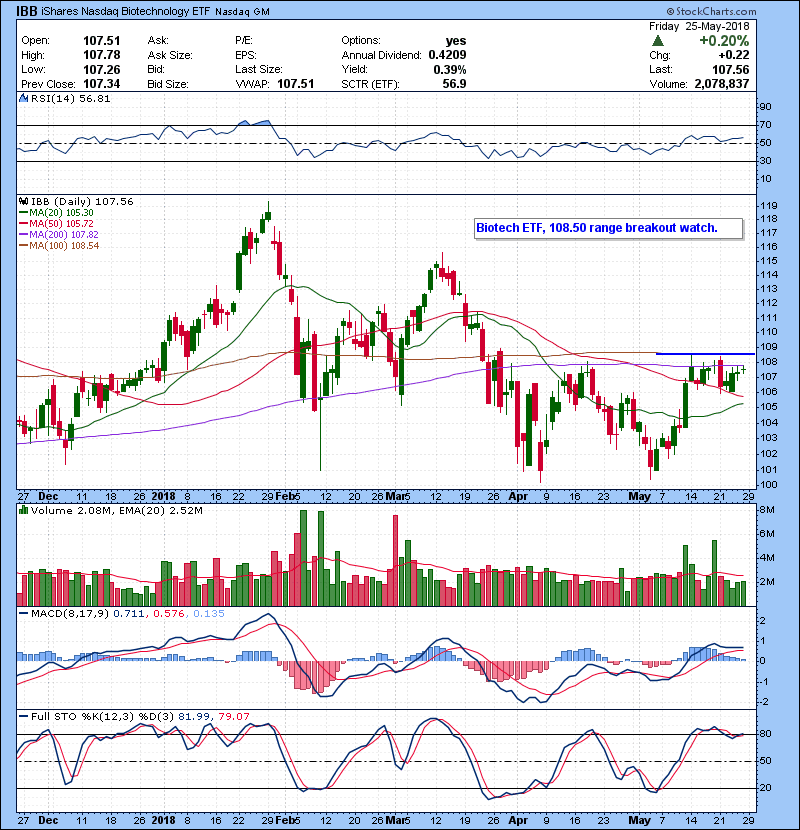Click the 100 price level on right axis
Image resolution: width=800 pixels, height=830 pixels.
(768, 485)
